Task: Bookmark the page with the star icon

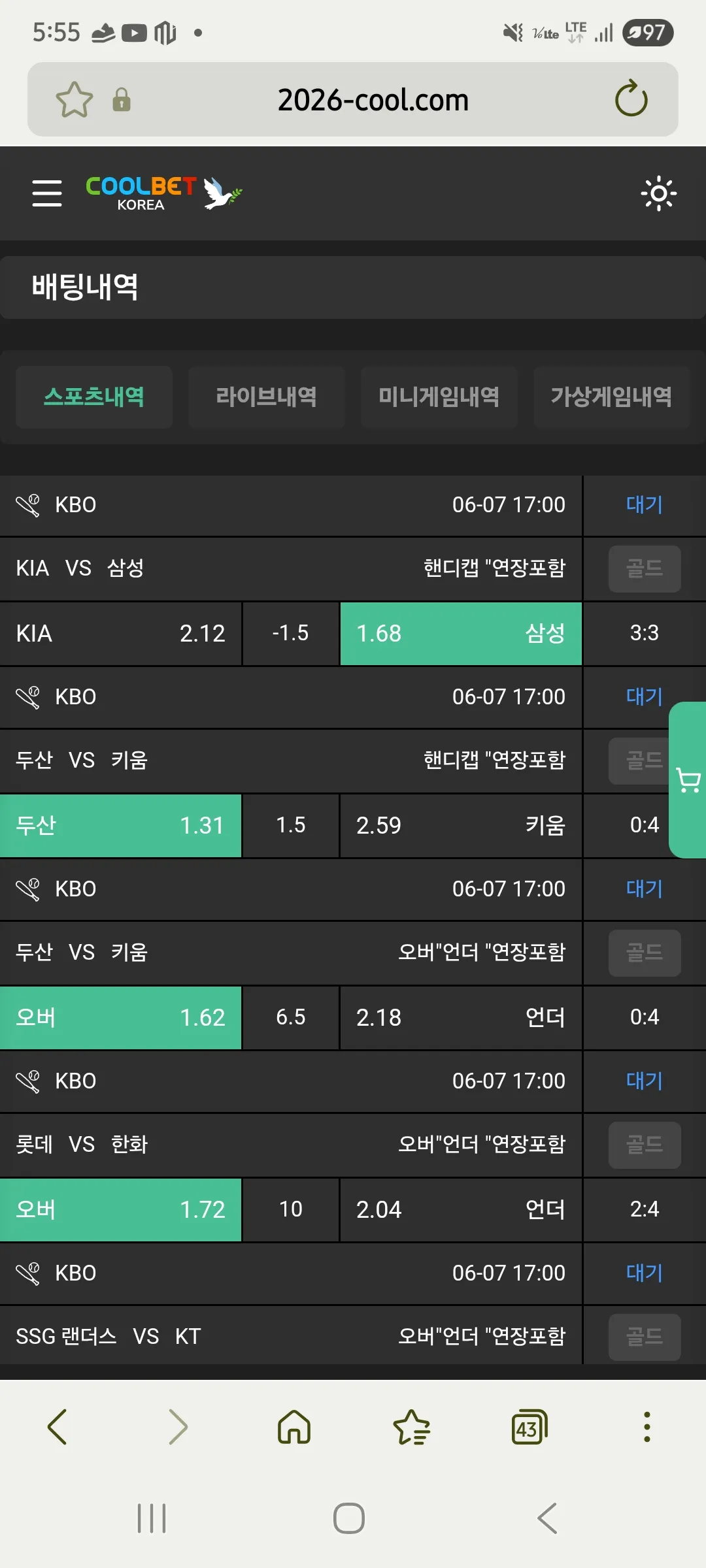Action: pyautogui.click(x=75, y=100)
